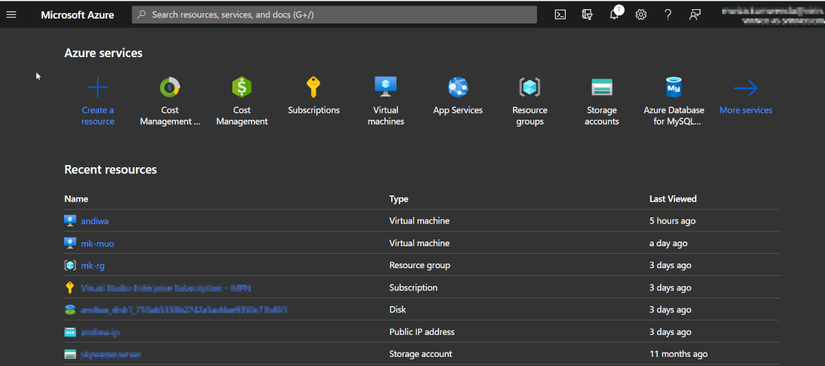This screenshot has height=366, width=825.
Task: Click the 'Disk' type cell
Action: click(397, 310)
